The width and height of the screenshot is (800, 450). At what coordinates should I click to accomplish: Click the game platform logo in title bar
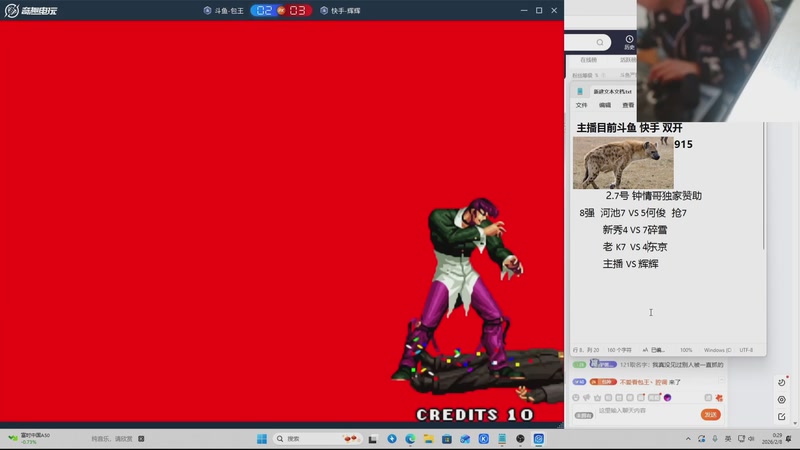tap(31, 10)
